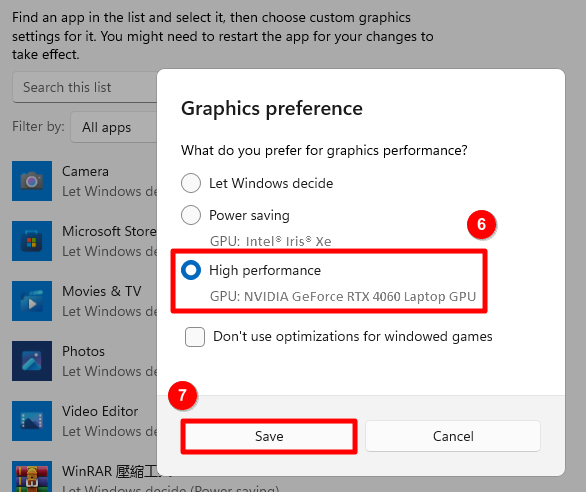
Task: Select the Camera entry in list
Action: point(85,171)
